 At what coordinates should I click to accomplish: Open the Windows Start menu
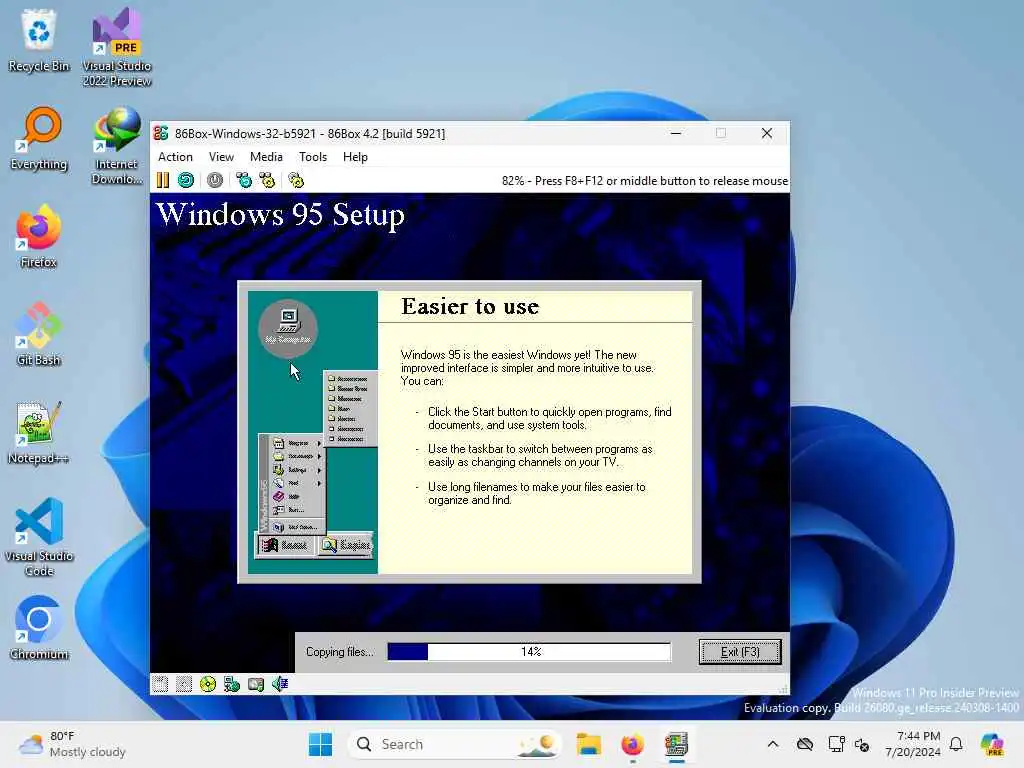tap(320, 744)
